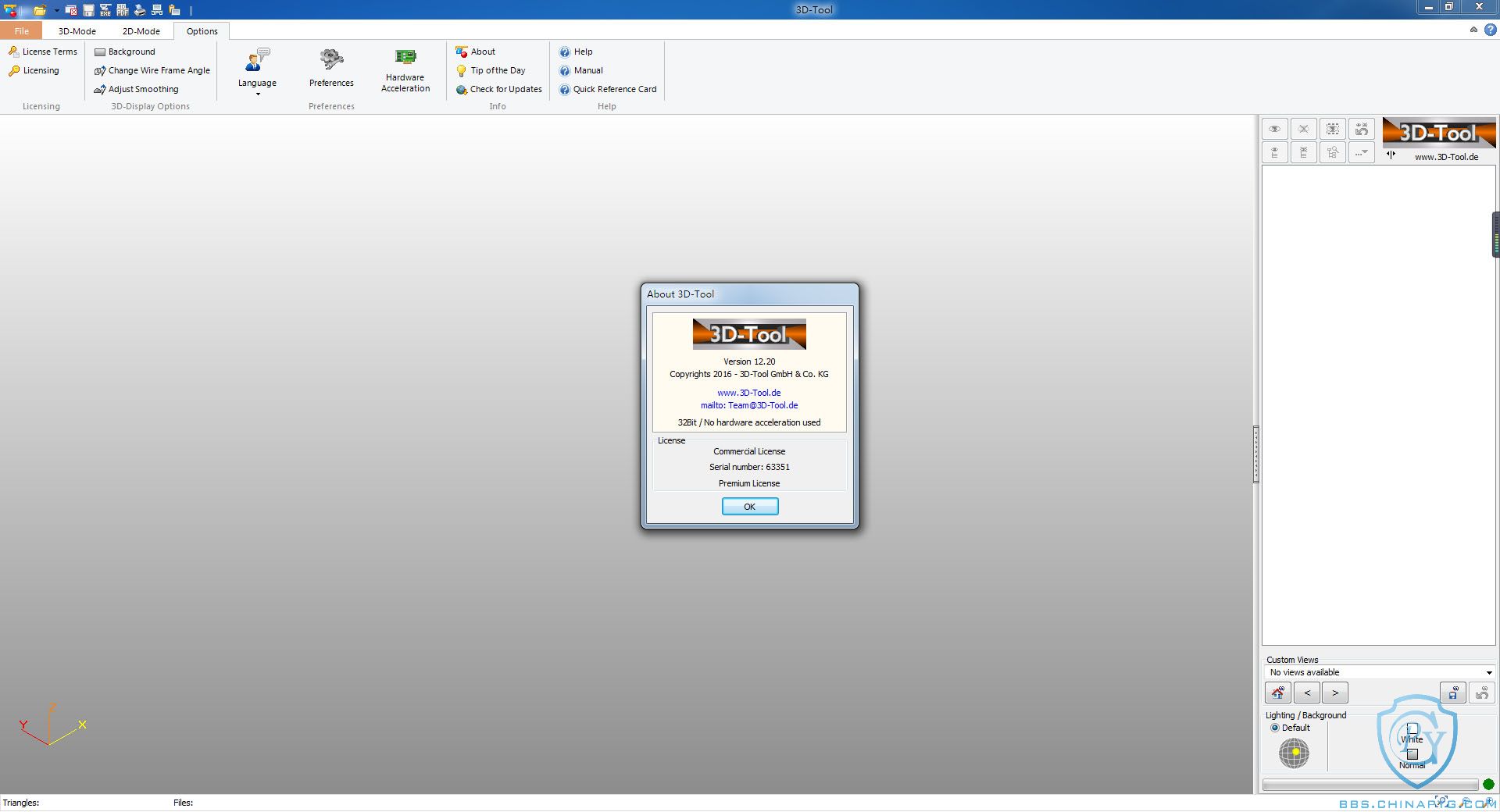Click the save floppy disk icon in title bar
1500x812 pixels.
tap(88, 10)
